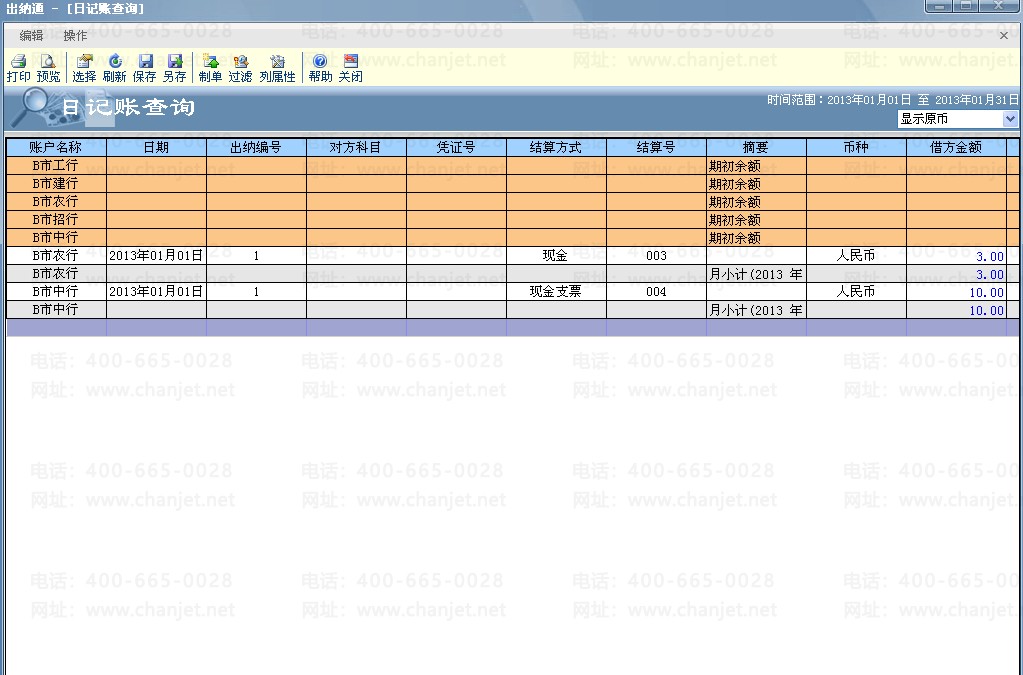The width and height of the screenshot is (1023, 675).
Task: Open the 操作 menu
Action: (75, 36)
